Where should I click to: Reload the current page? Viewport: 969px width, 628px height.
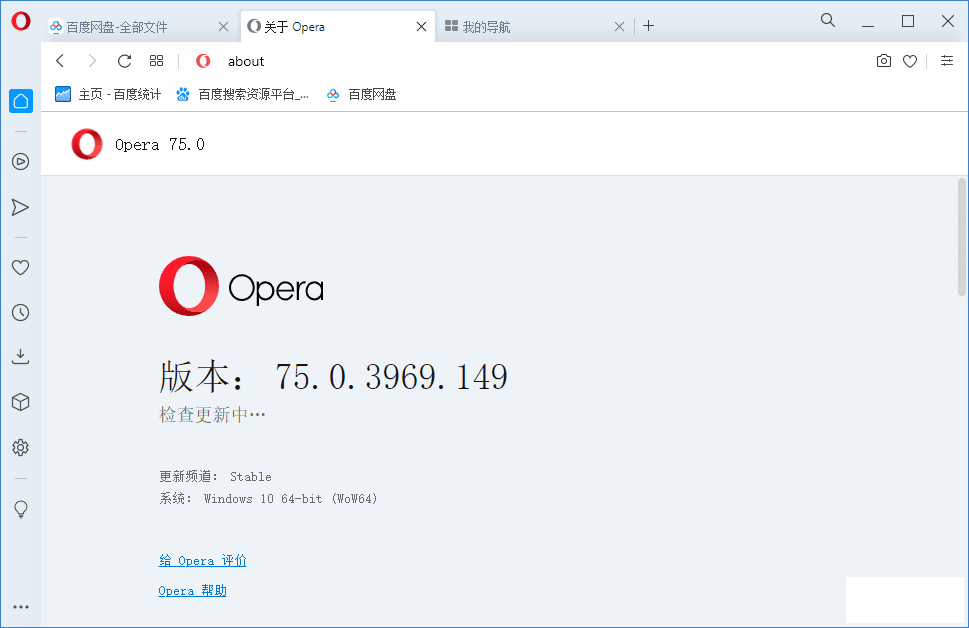point(124,61)
